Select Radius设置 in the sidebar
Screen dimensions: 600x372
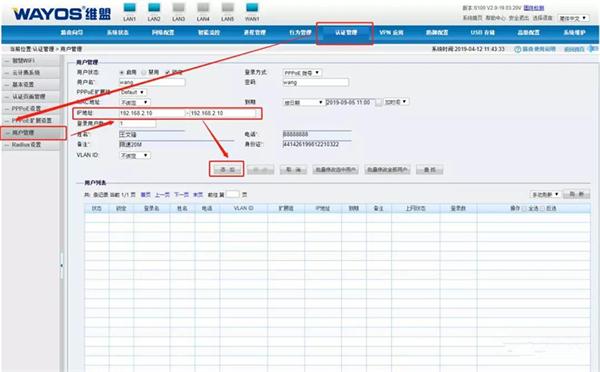31,145
